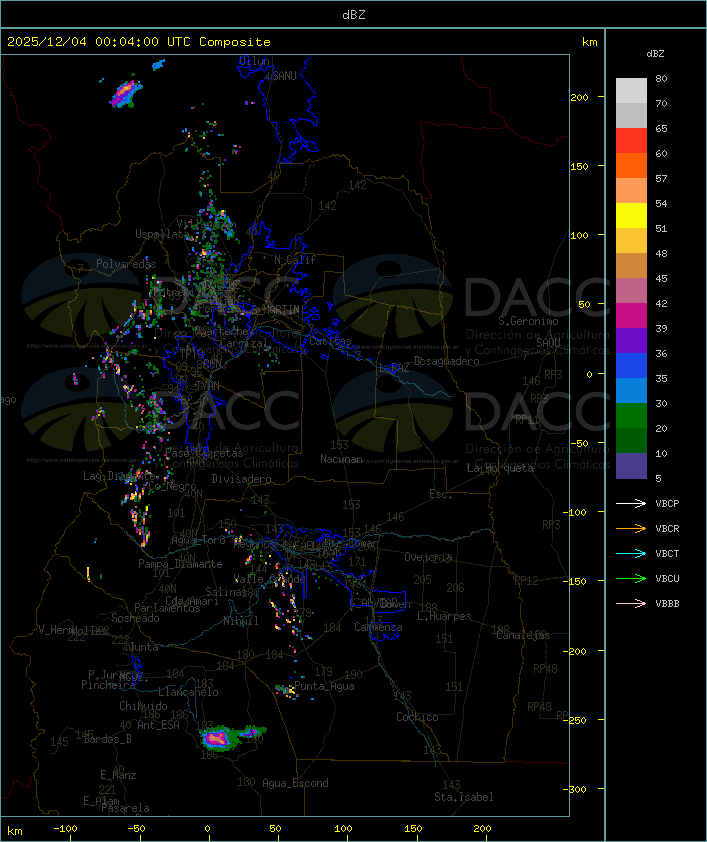
Task: Click the Bardas_B map label
Action: [107, 739]
